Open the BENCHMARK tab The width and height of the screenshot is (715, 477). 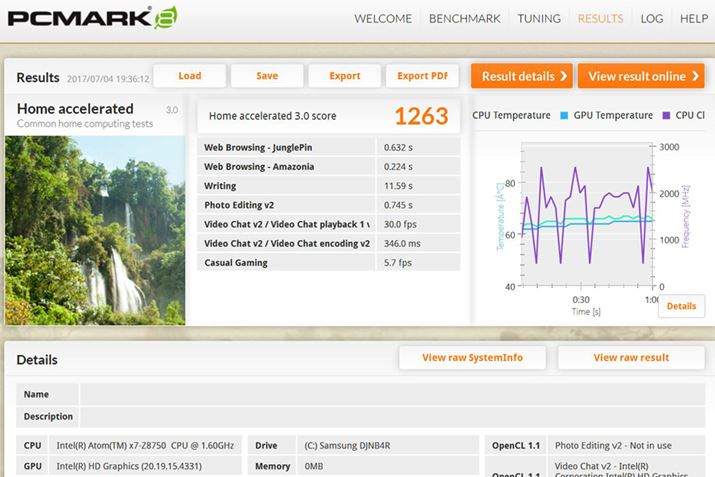click(x=466, y=19)
